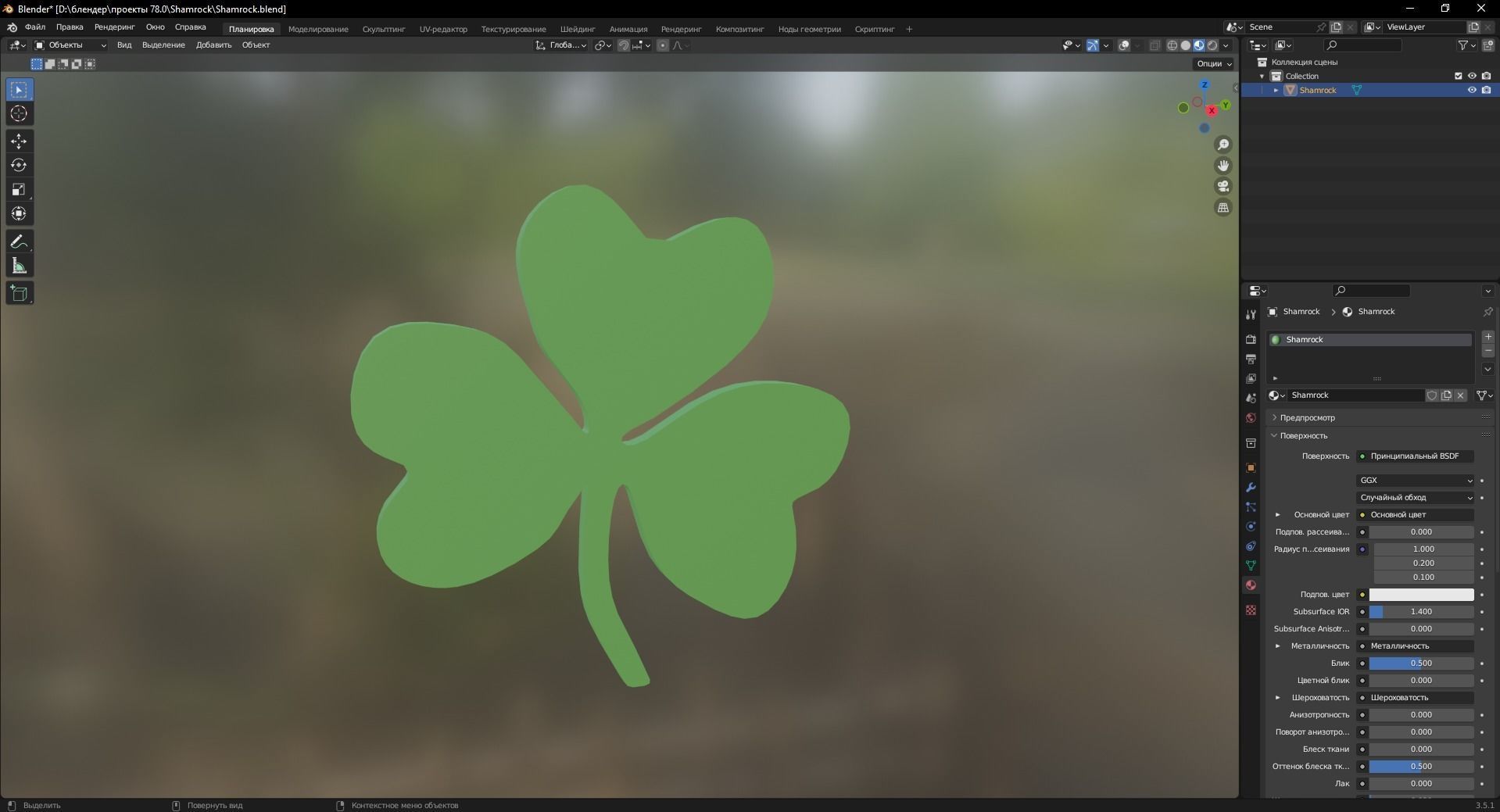Collapse the Поверхность panel
Screen dimensions: 1500x812
(x=1274, y=435)
